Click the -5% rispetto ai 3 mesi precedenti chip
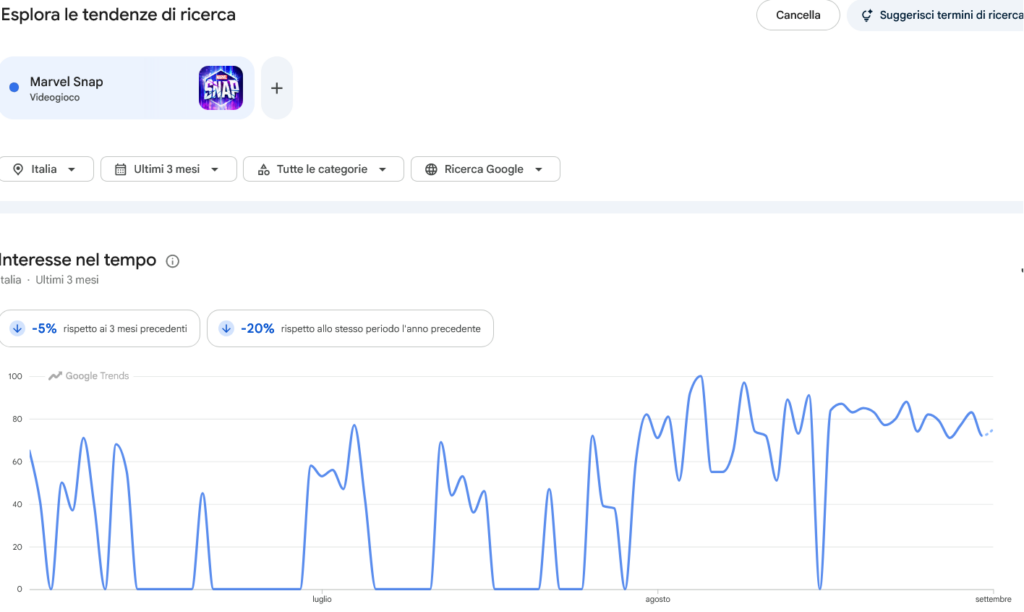 coord(99,329)
